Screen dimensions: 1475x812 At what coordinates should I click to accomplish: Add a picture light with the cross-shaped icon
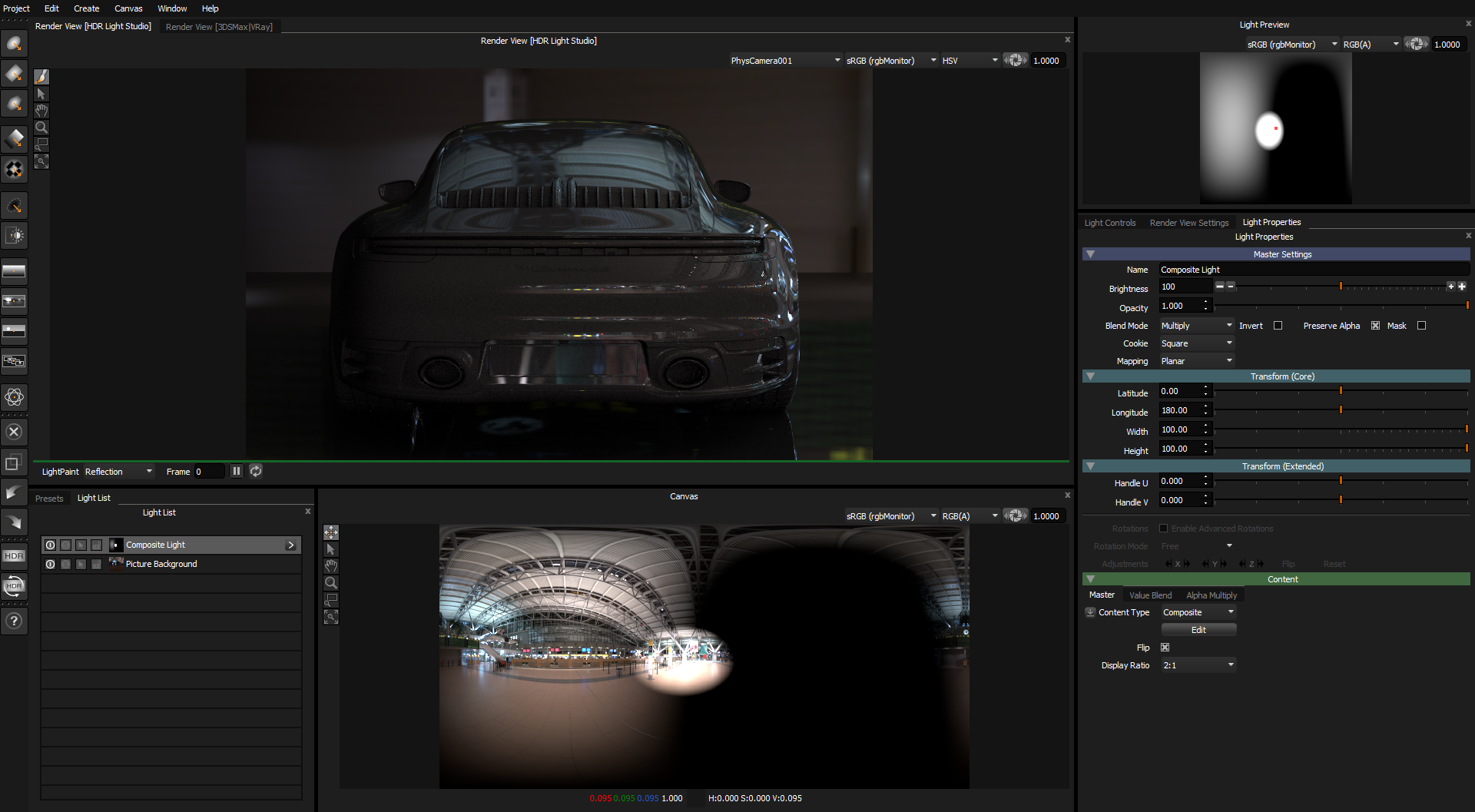tap(14, 169)
